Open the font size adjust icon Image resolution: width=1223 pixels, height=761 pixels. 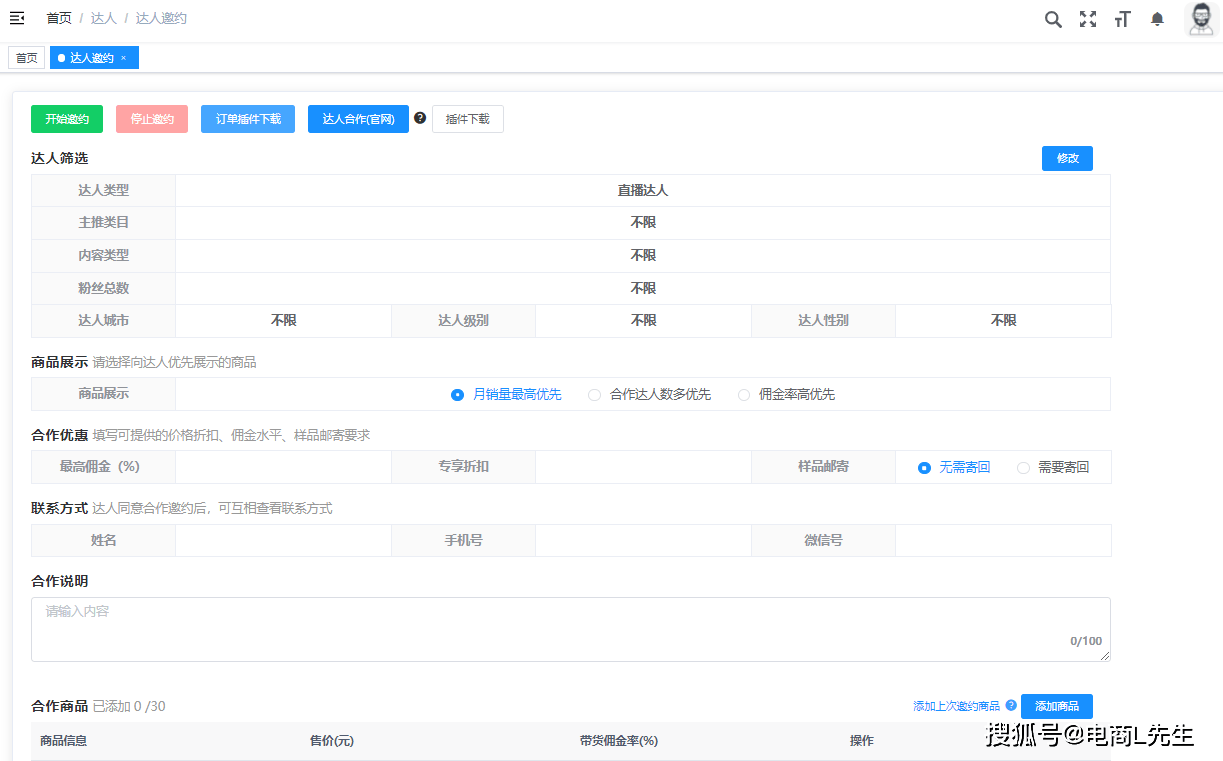point(1122,19)
